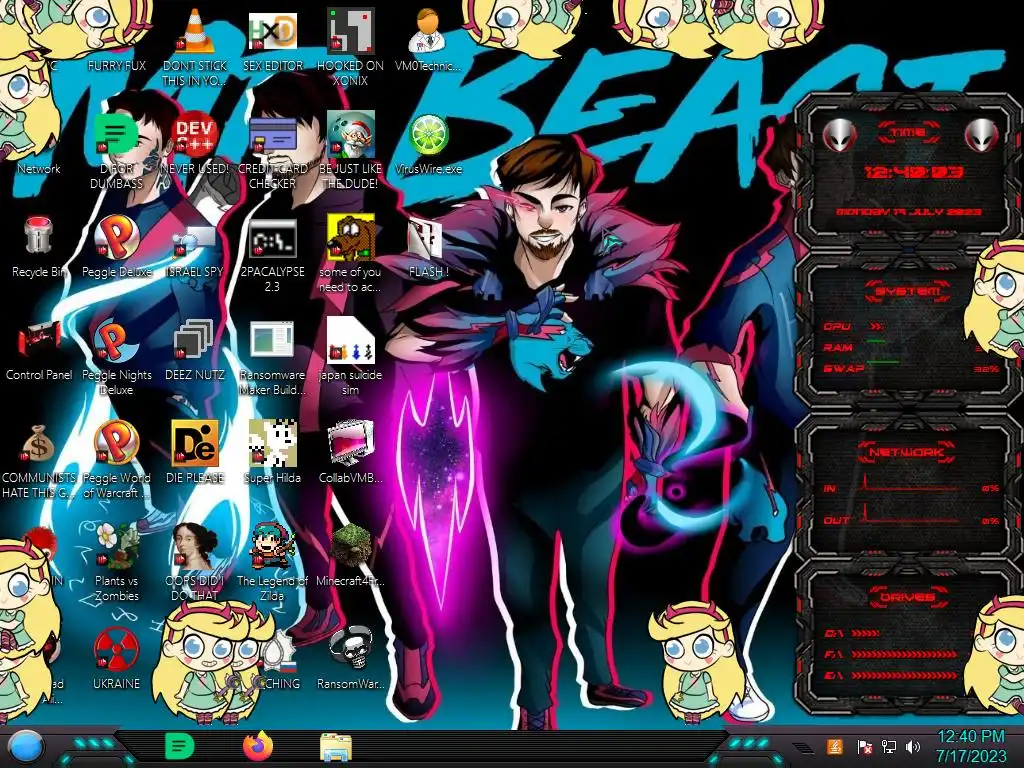Click the Java tray icon

[835, 746]
